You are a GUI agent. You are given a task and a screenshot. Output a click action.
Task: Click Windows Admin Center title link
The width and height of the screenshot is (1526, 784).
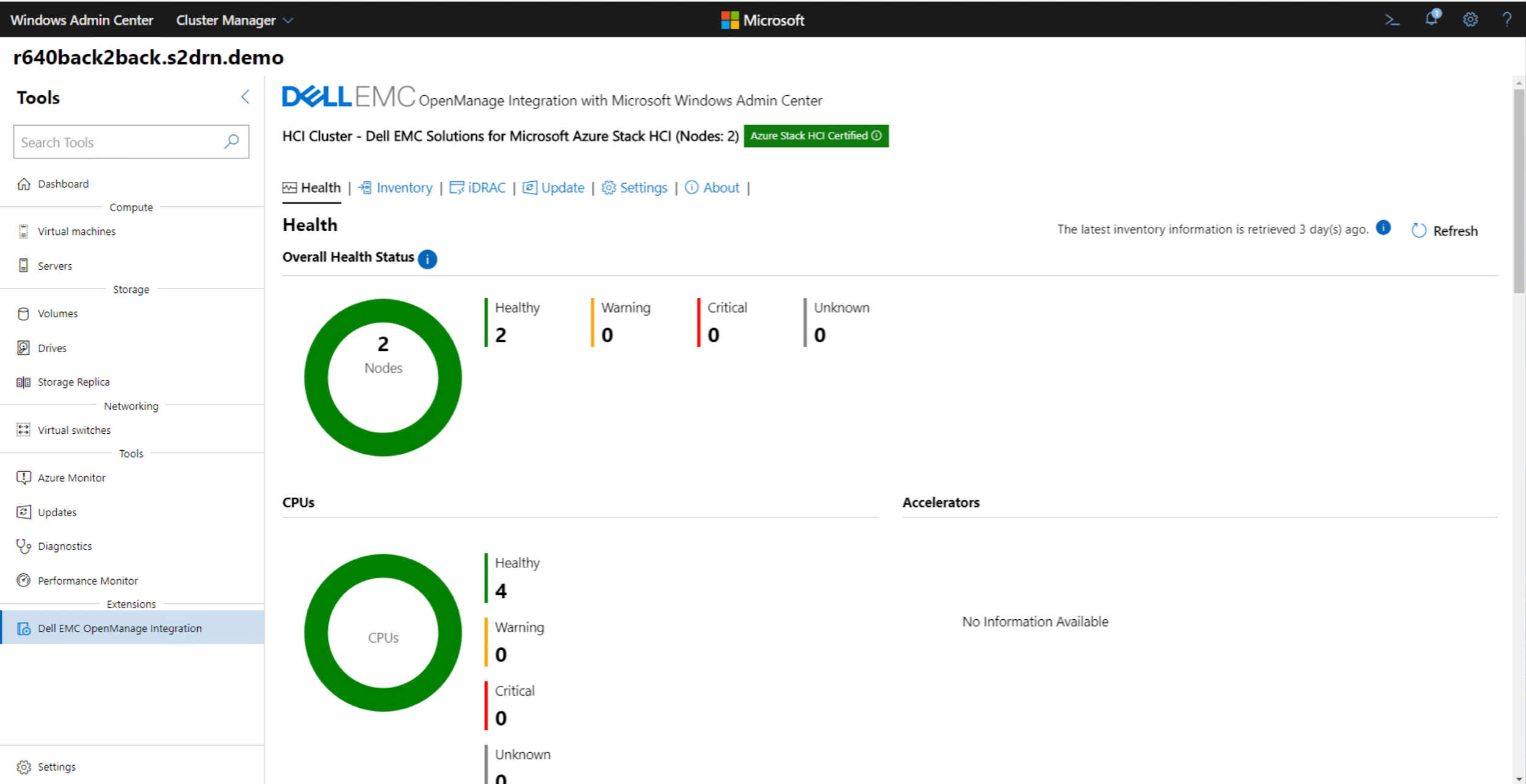tap(82, 20)
